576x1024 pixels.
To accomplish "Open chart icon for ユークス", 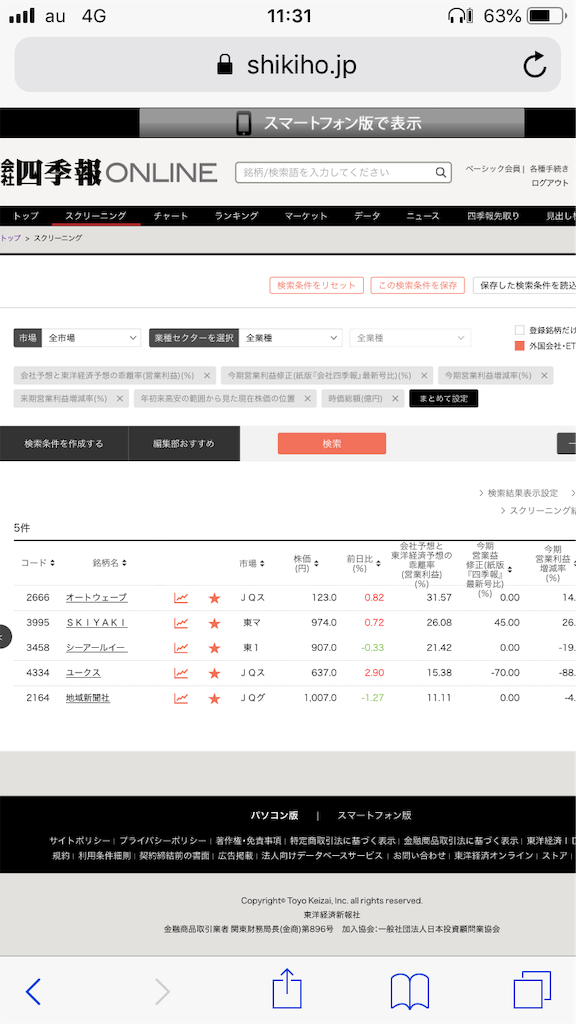I will click(181, 673).
